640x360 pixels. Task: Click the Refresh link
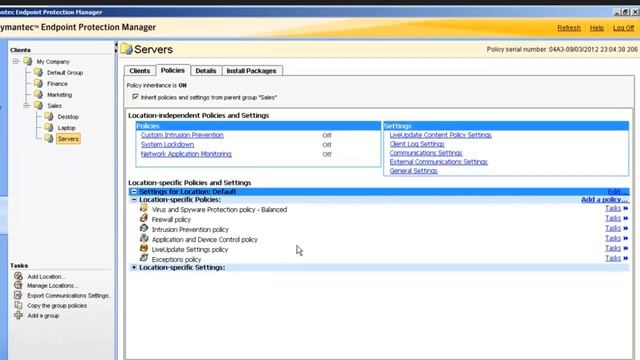tap(569, 28)
